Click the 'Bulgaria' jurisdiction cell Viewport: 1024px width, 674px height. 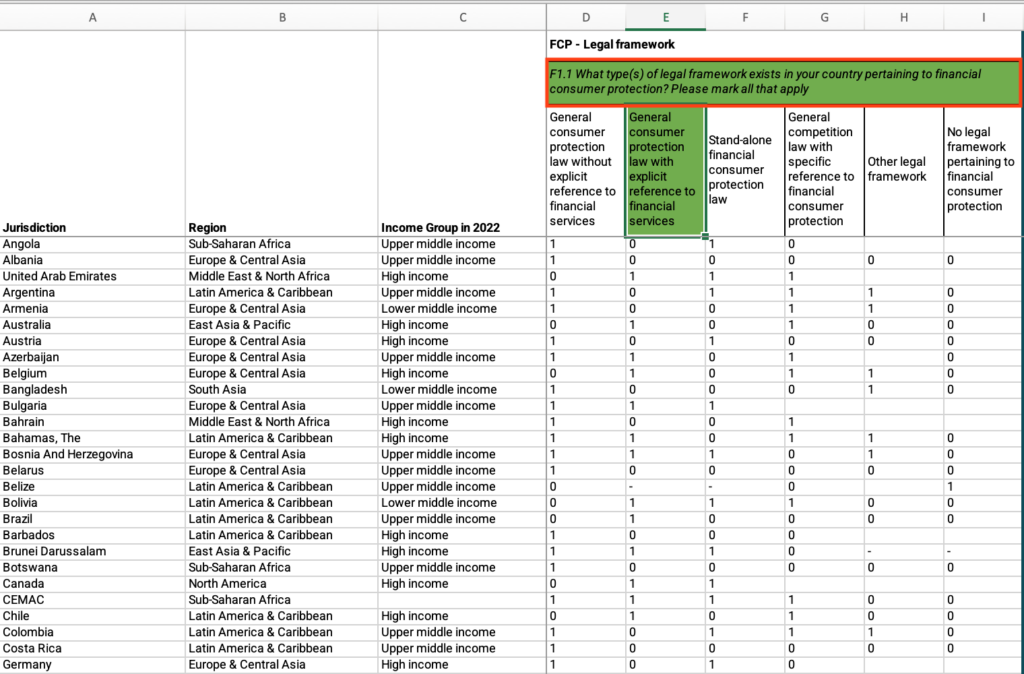click(x=93, y=406)
